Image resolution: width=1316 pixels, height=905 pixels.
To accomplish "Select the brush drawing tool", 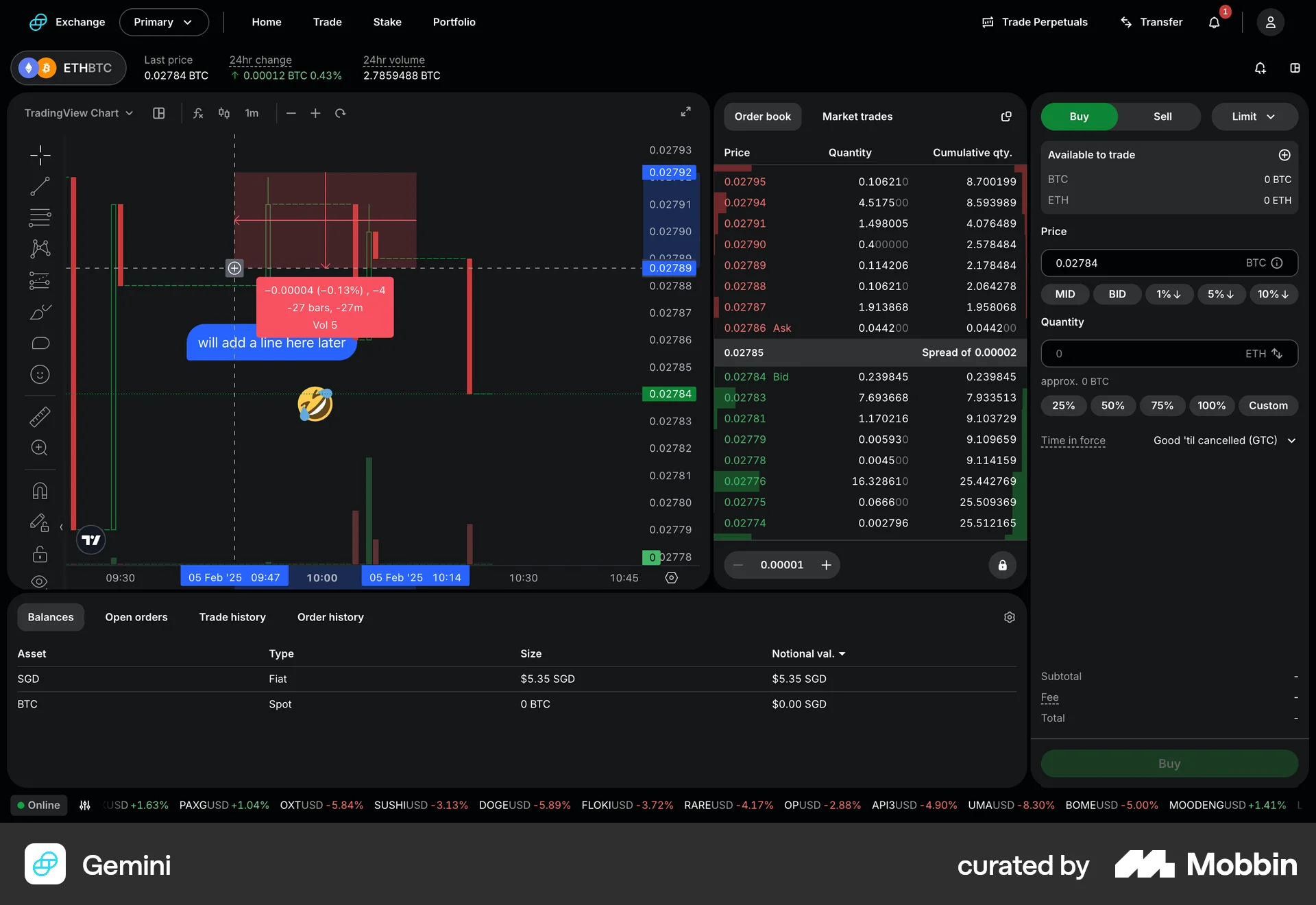I will [x=40, y=312].
